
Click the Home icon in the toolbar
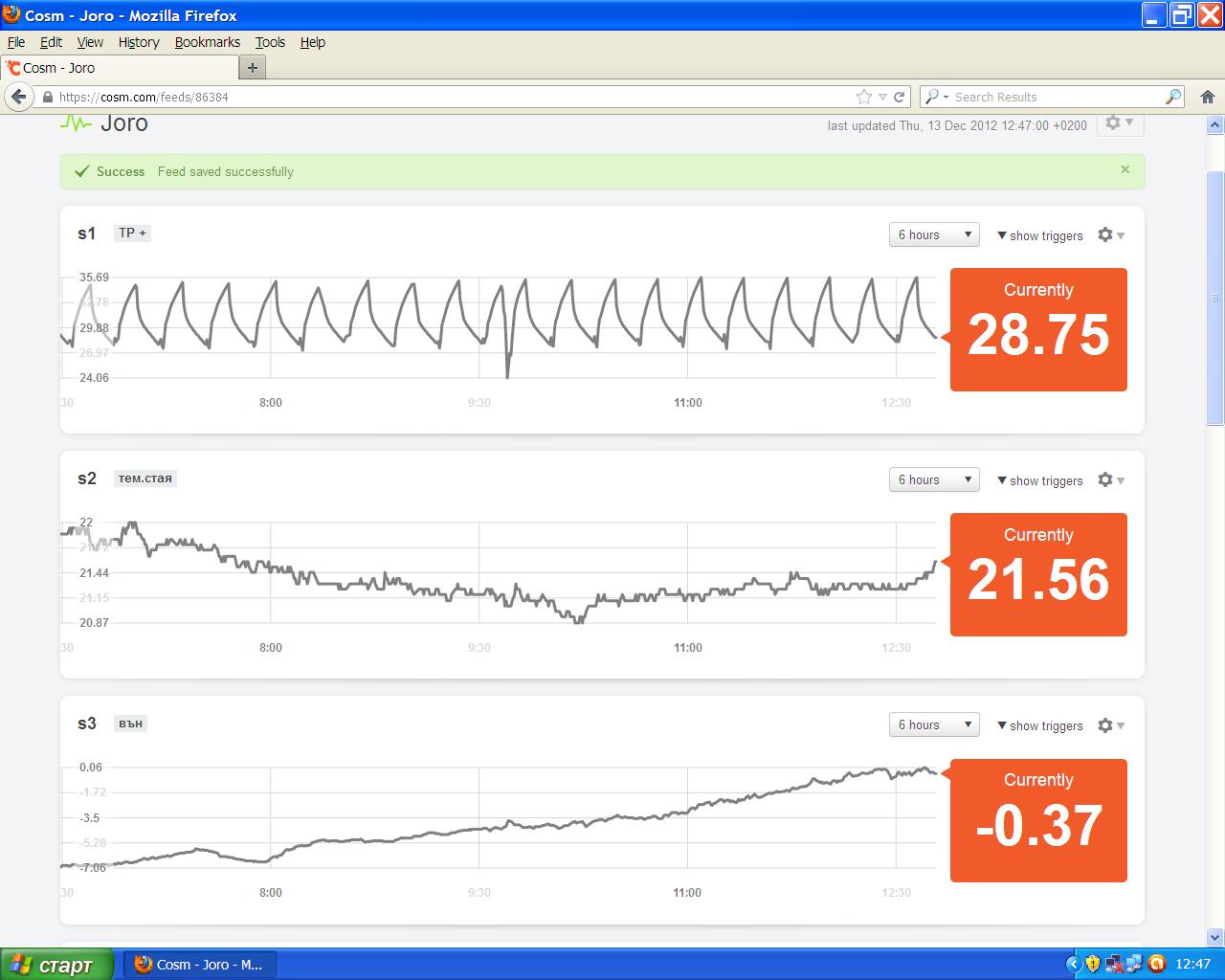(1208, 97)
